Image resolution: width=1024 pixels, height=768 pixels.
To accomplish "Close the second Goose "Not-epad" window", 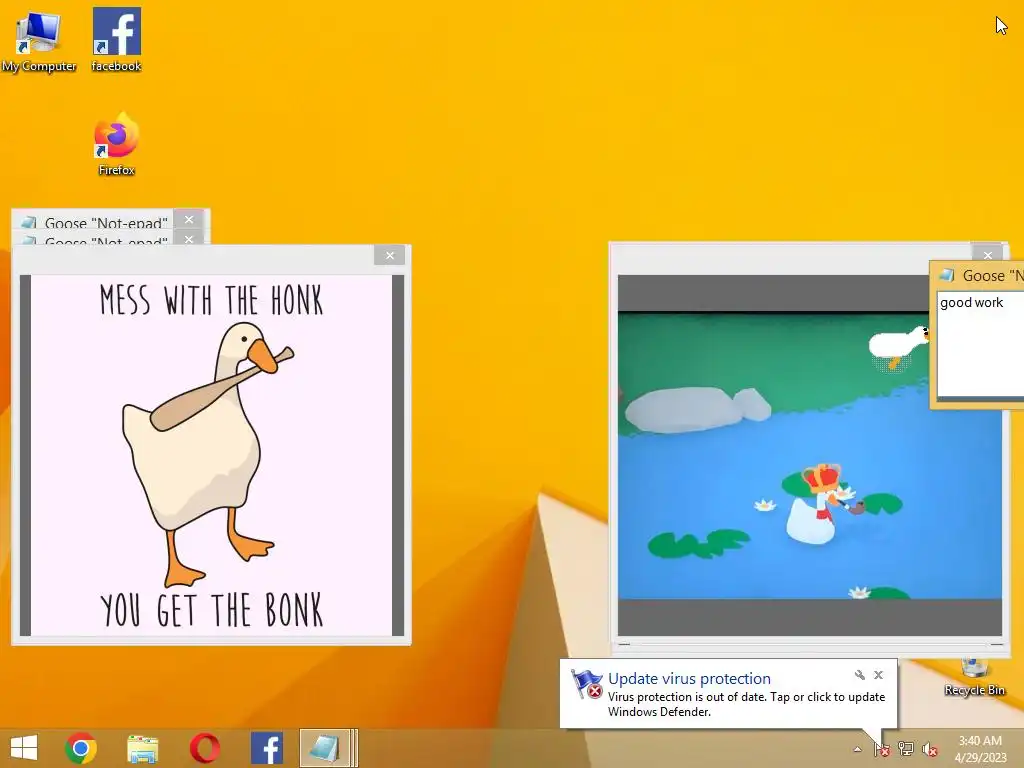I will 189,239.
